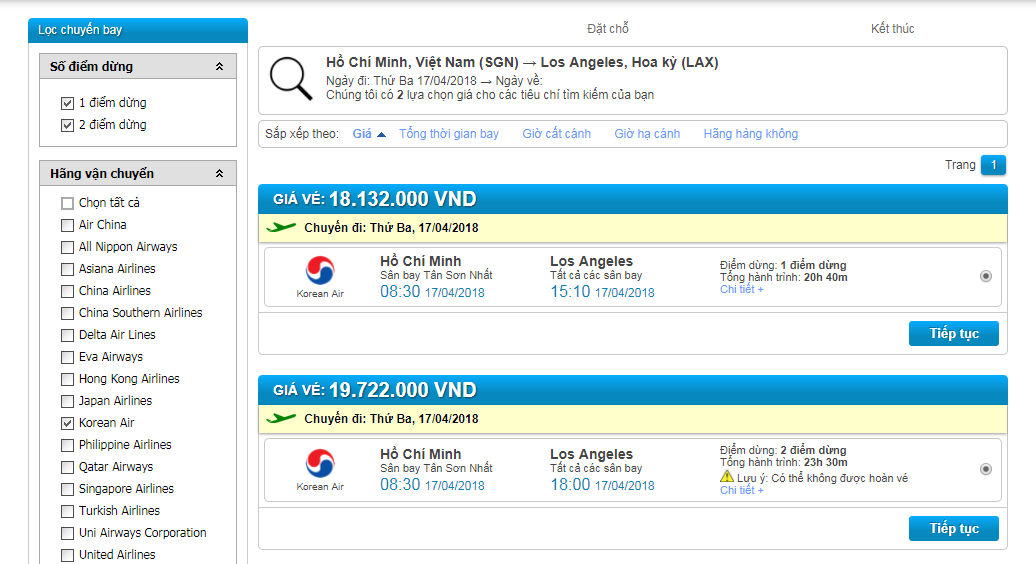
Task: Check the Singapore Airlines filter
Action: point(67,489)
